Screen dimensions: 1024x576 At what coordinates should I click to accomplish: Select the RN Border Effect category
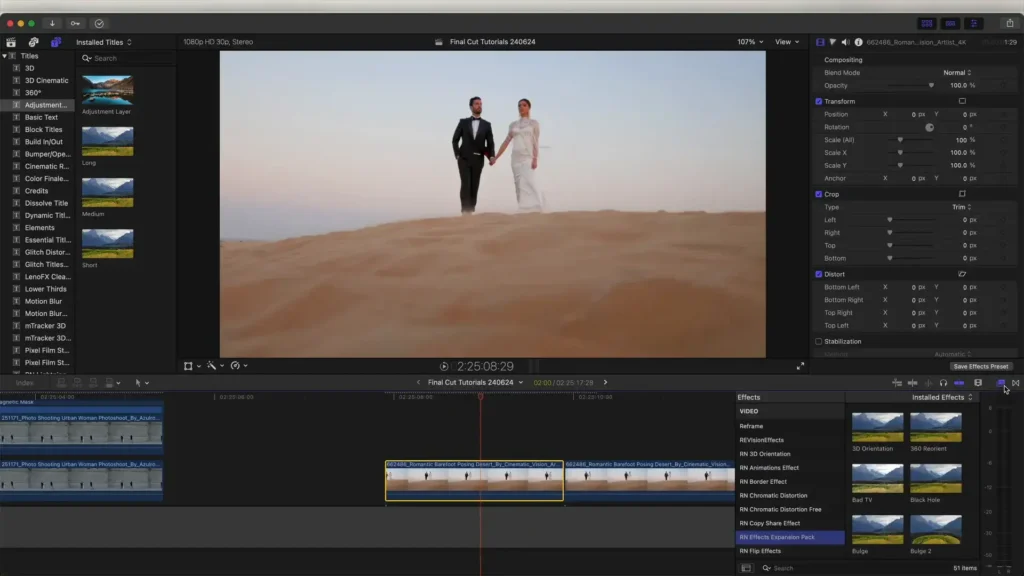(763, 482)
